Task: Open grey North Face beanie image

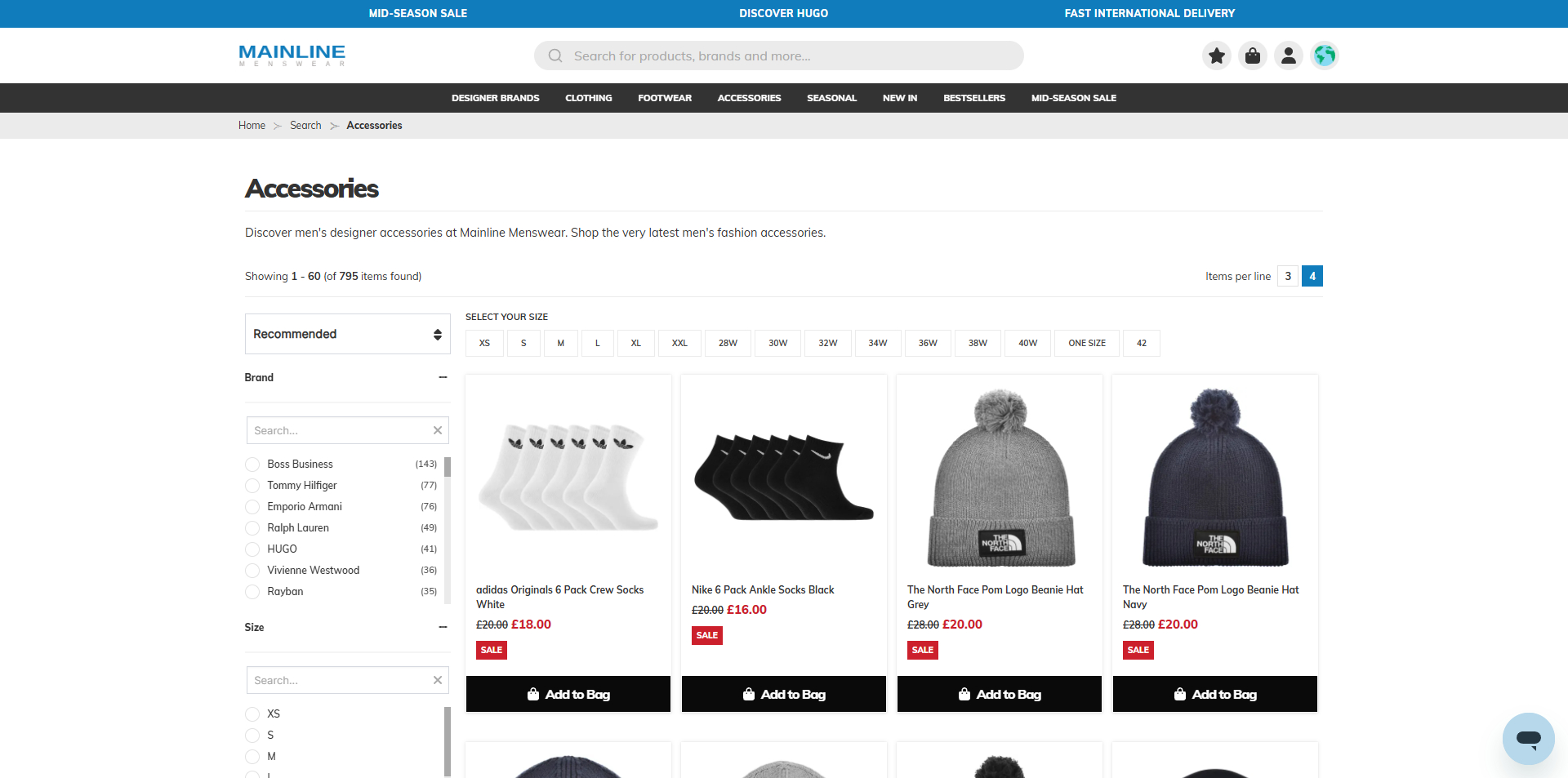Action: [1000, 478]
